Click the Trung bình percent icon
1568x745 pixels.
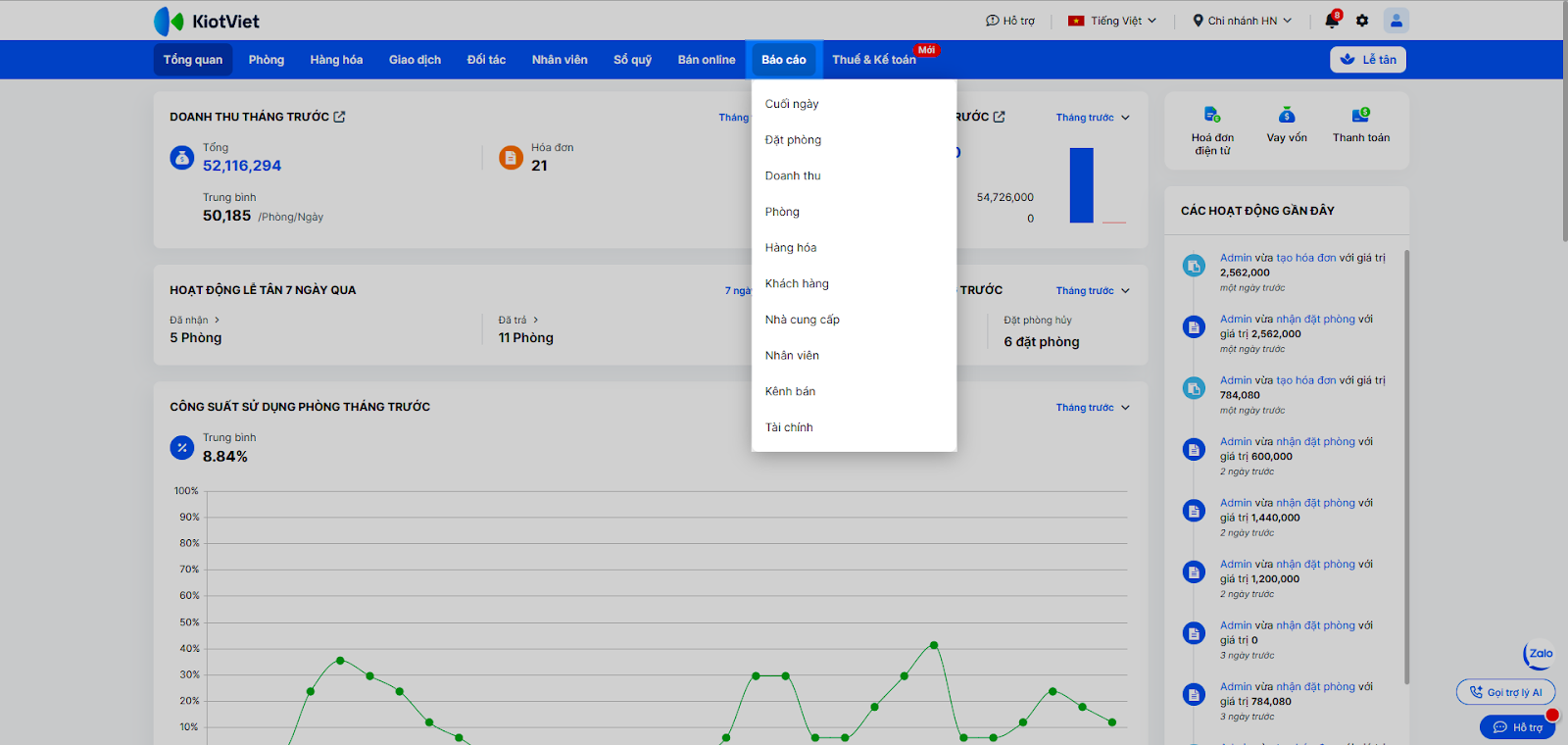[x=182, y=448]
